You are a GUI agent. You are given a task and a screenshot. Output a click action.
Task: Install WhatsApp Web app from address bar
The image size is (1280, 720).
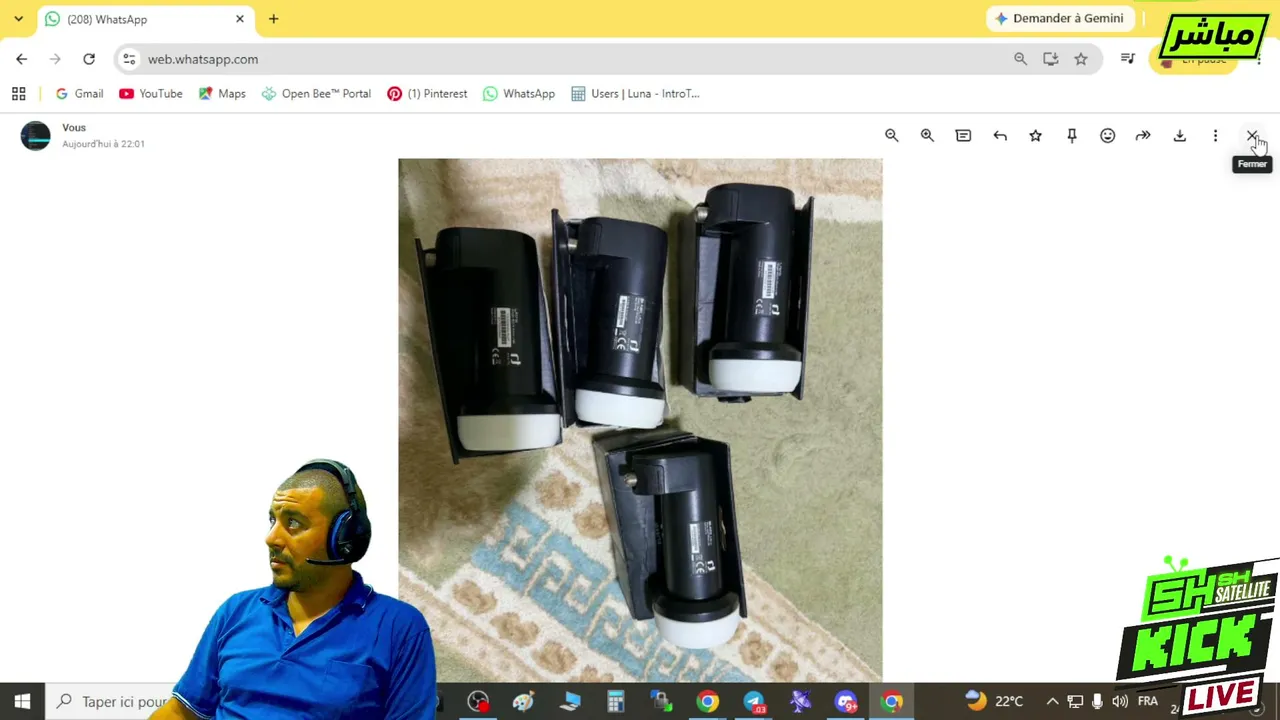[1050, 59]
